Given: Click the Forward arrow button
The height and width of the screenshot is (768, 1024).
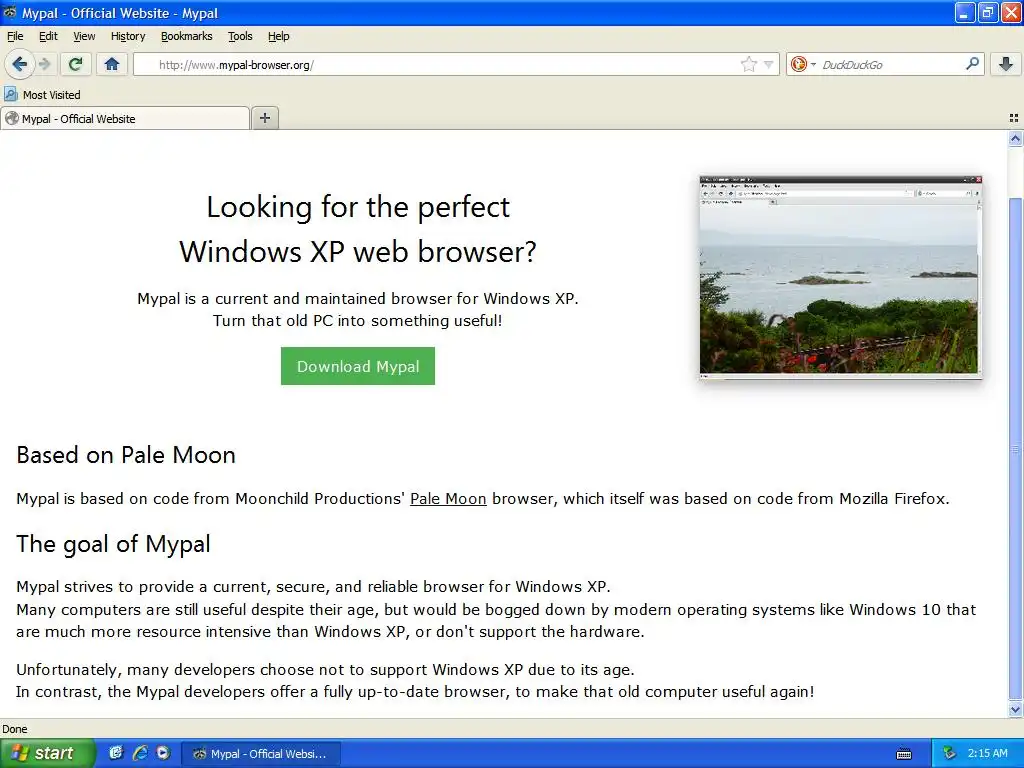Looking at the screenshot, I should pos(44,64).
